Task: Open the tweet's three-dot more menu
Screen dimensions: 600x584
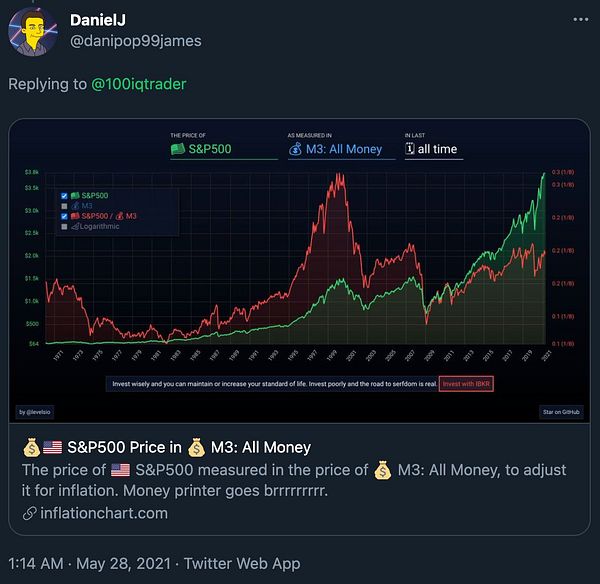Action: click(x=580, y=21)
